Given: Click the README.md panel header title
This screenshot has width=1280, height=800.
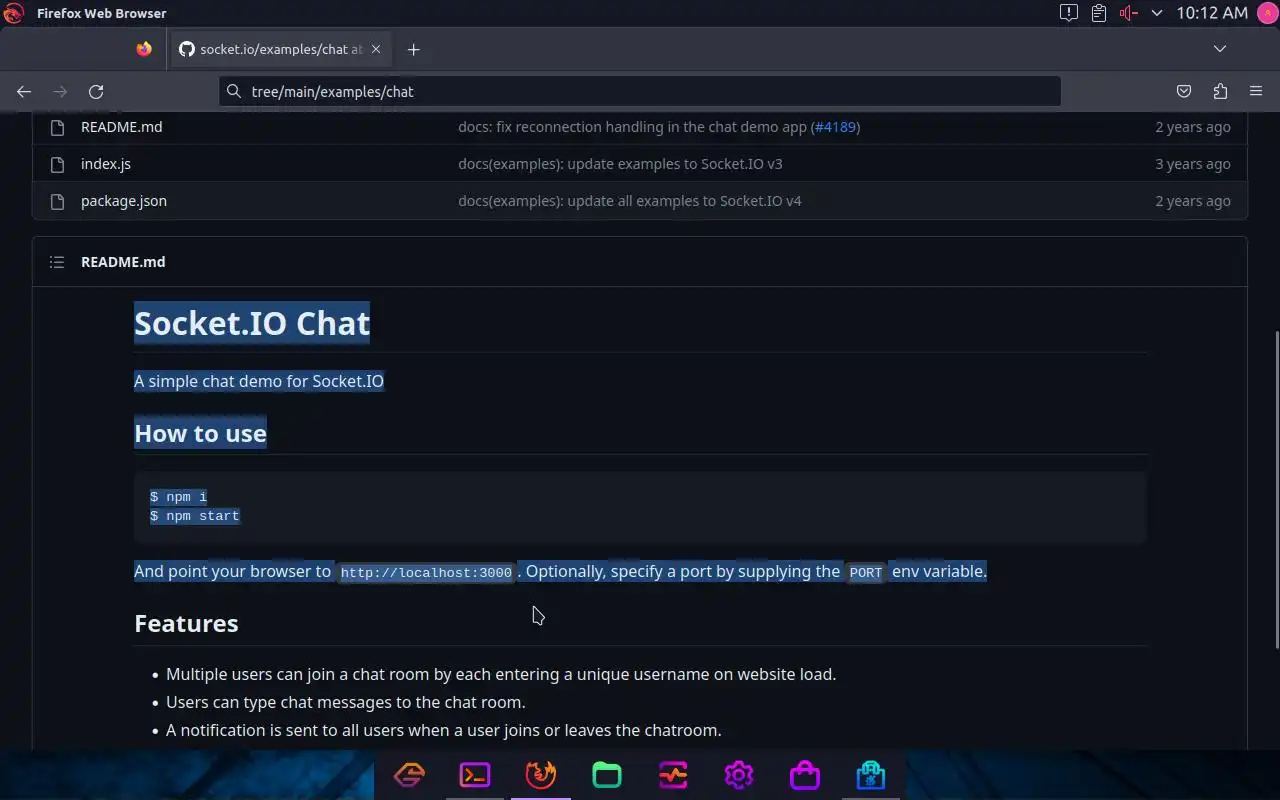Looking at the screenshot, I should 123,262.
